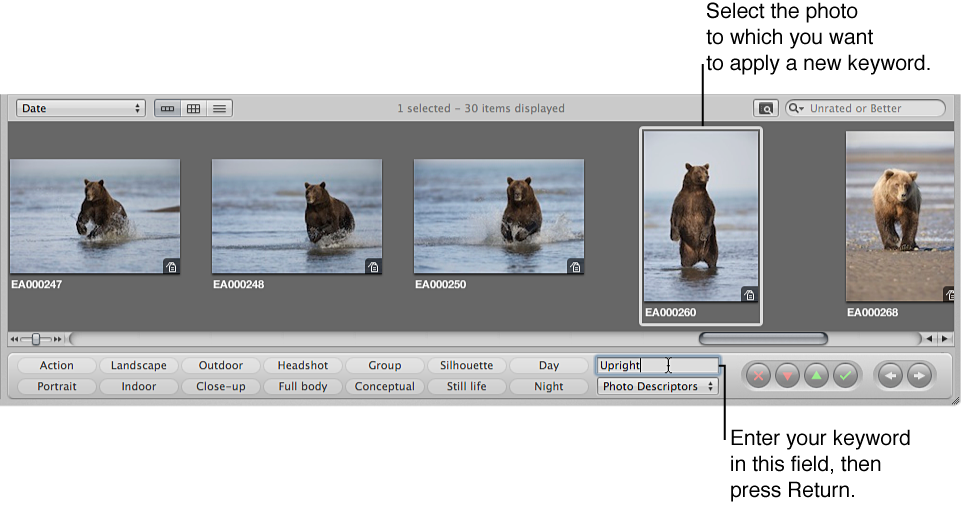Image resolution: width=962 pixels, height=508 pixels.
Task: Open the Date sort dropdown
Action: pos(81,109)
